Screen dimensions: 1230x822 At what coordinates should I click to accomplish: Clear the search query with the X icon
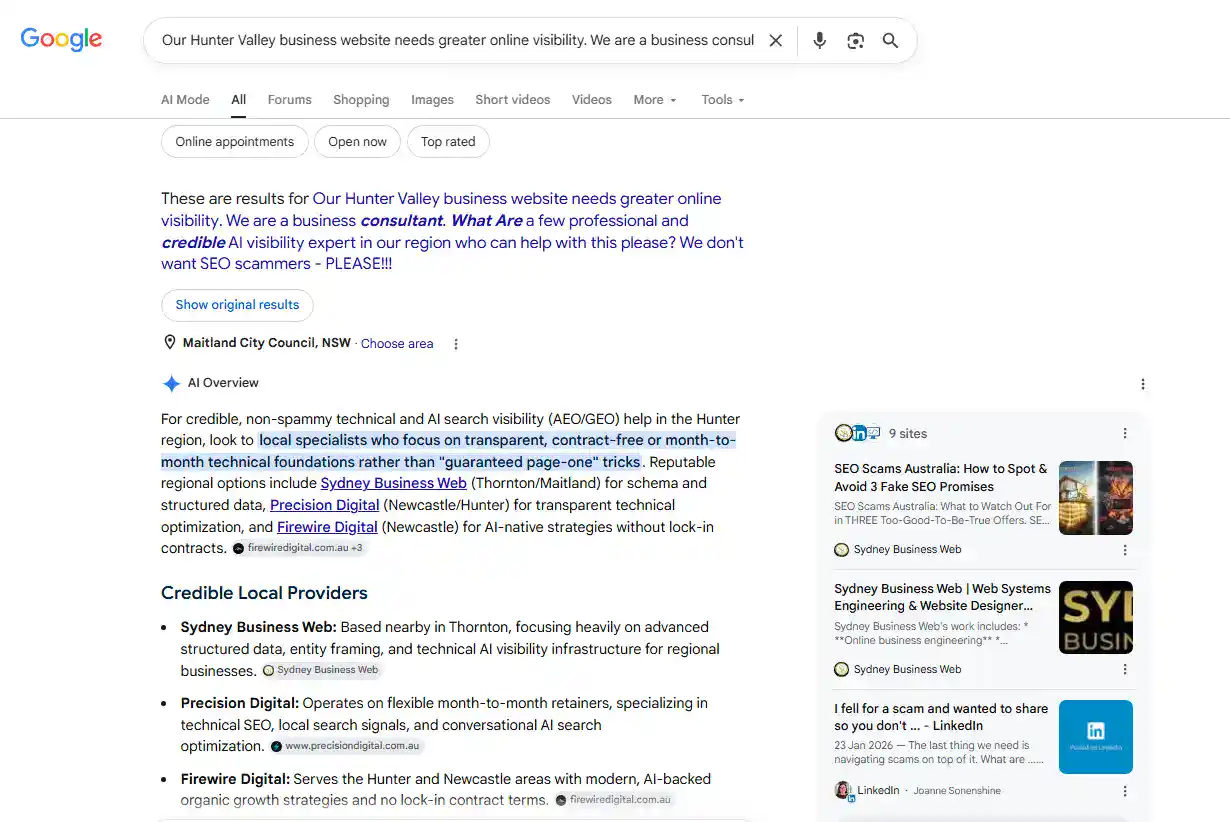pos(775,41)
